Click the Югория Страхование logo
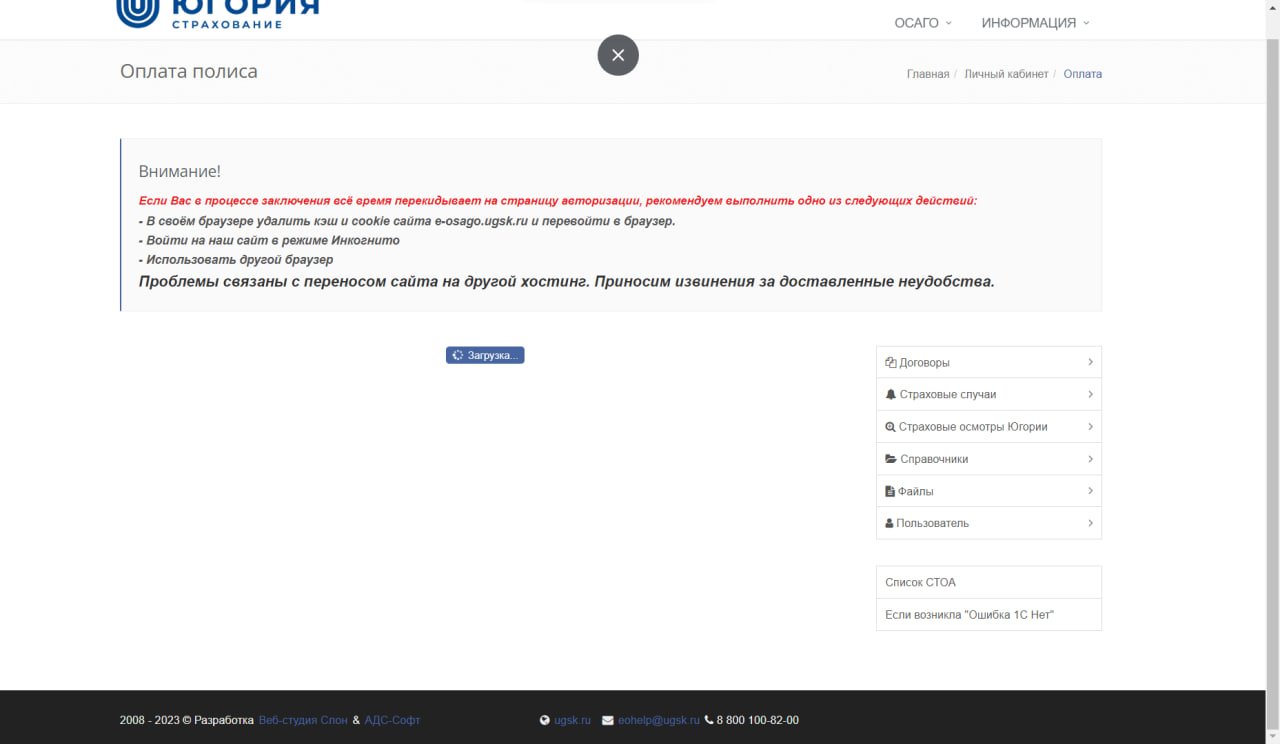Image resolution: width=1280 pixels, height=744 pixels. coord(217,13)
